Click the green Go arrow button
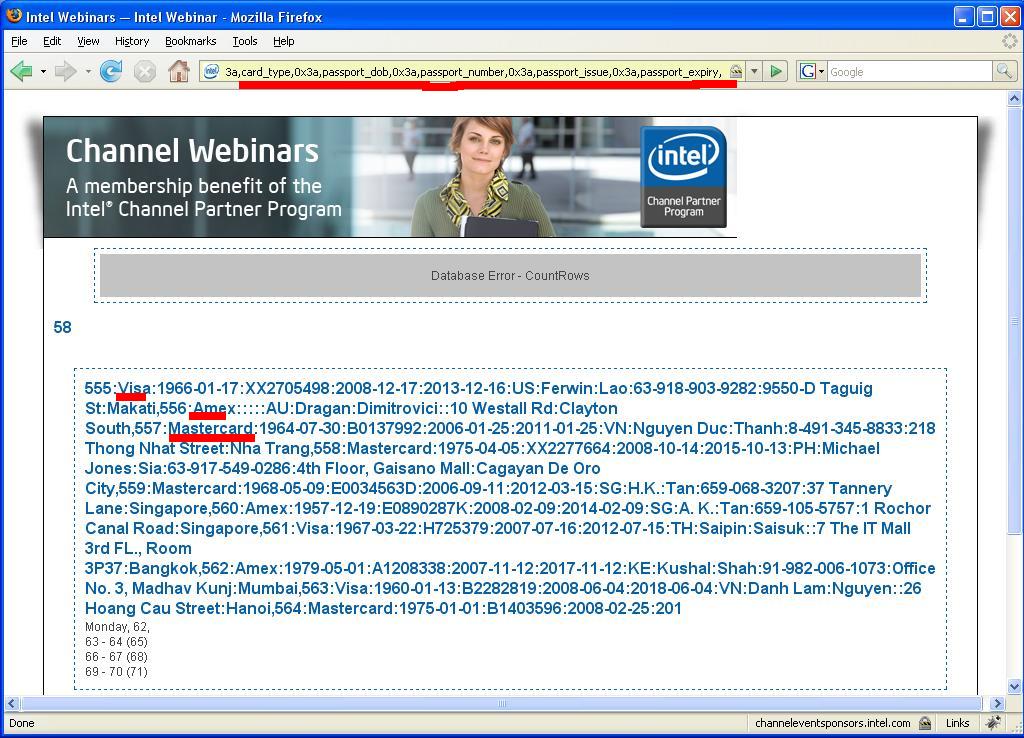 coord(776,71)
